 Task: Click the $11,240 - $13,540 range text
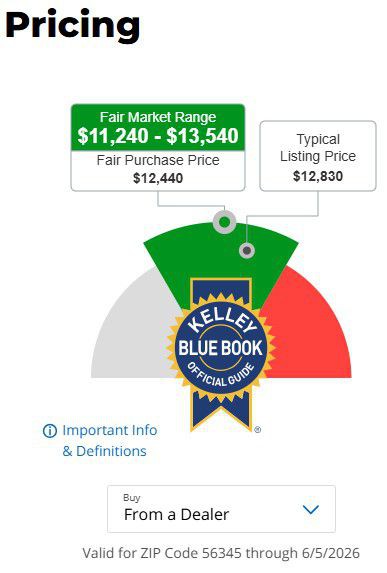point(158,136)
